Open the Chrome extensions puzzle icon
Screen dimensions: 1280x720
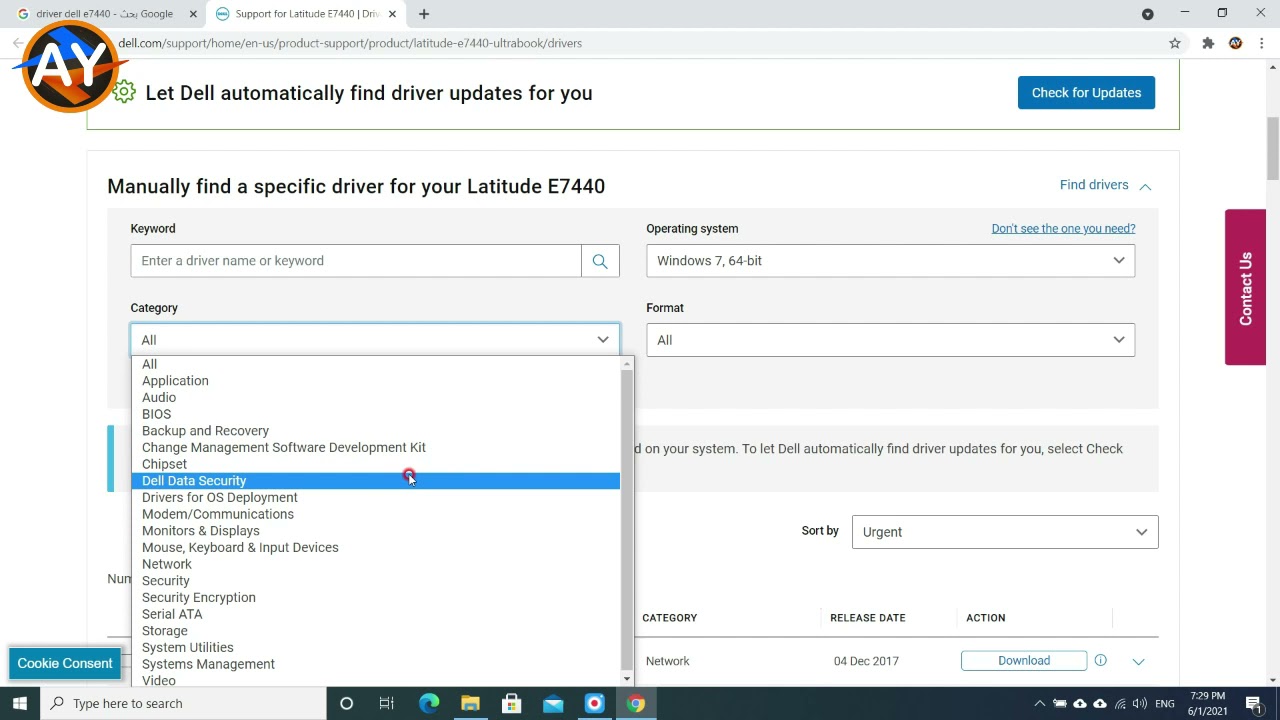click(x=1208, y=43)
